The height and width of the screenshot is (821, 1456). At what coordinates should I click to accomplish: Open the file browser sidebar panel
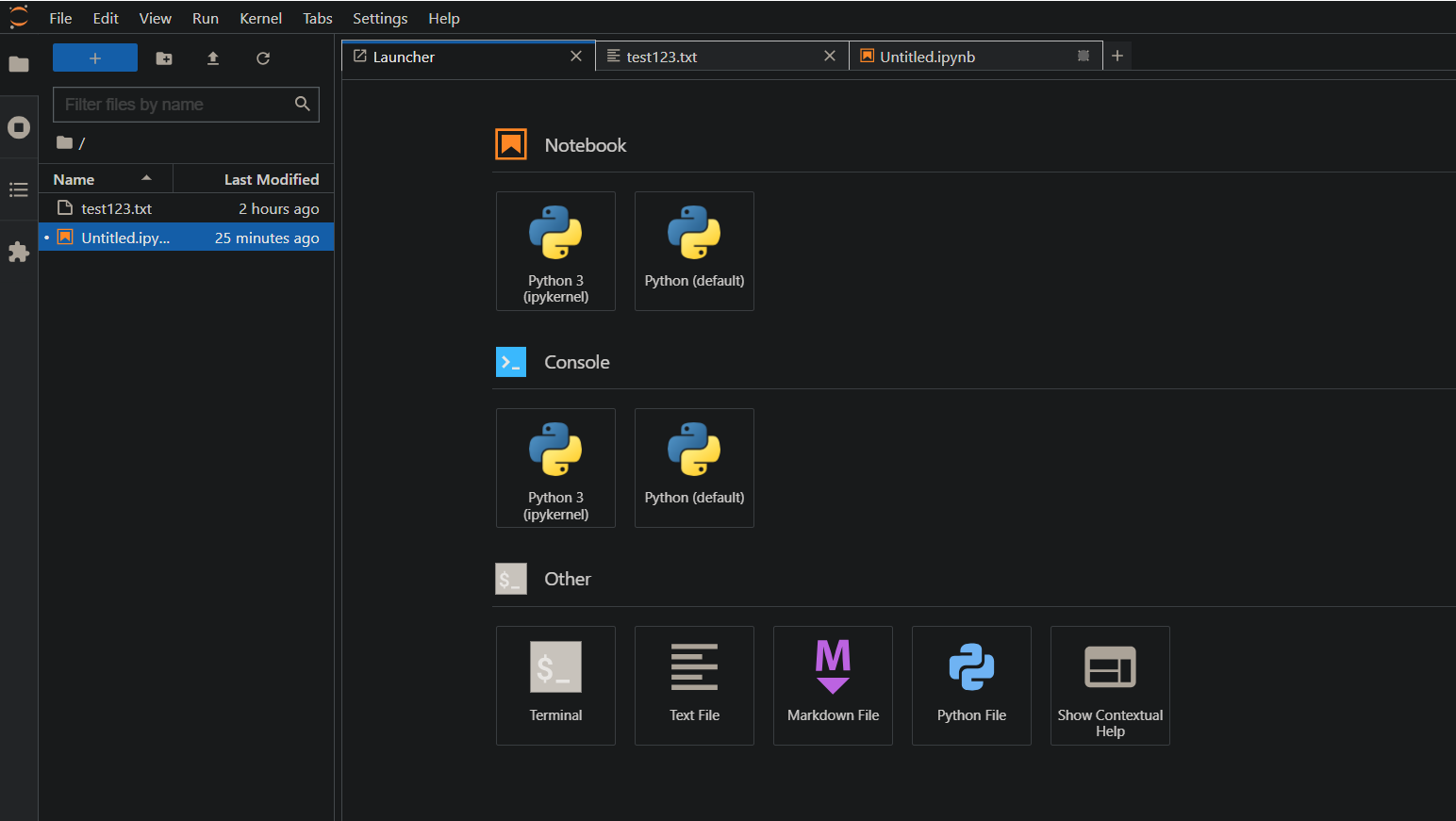click(19, 64)
